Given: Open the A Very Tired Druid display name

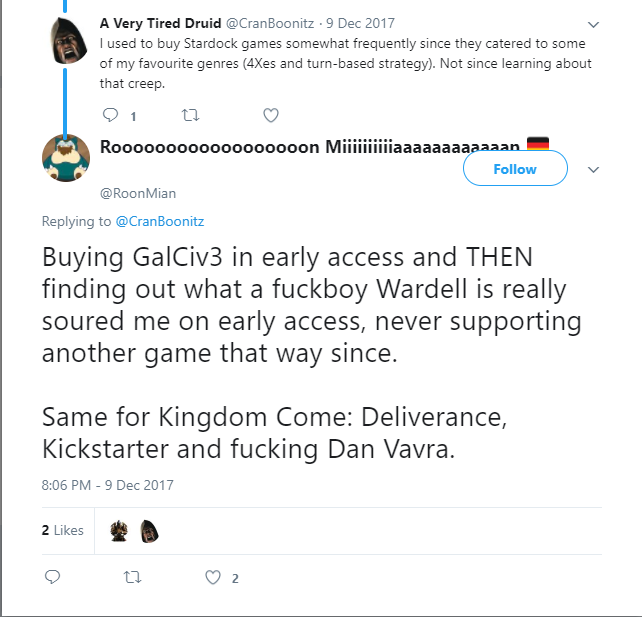Looking at the screenshot, I should 160,23.
